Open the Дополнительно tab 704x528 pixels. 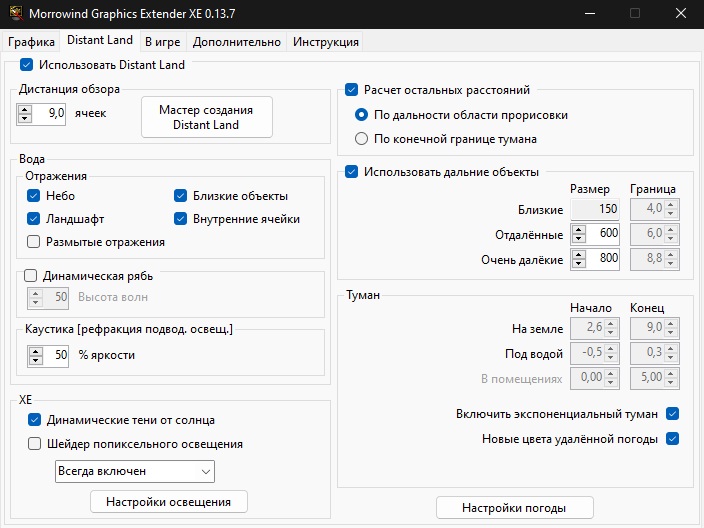(237, 41)
